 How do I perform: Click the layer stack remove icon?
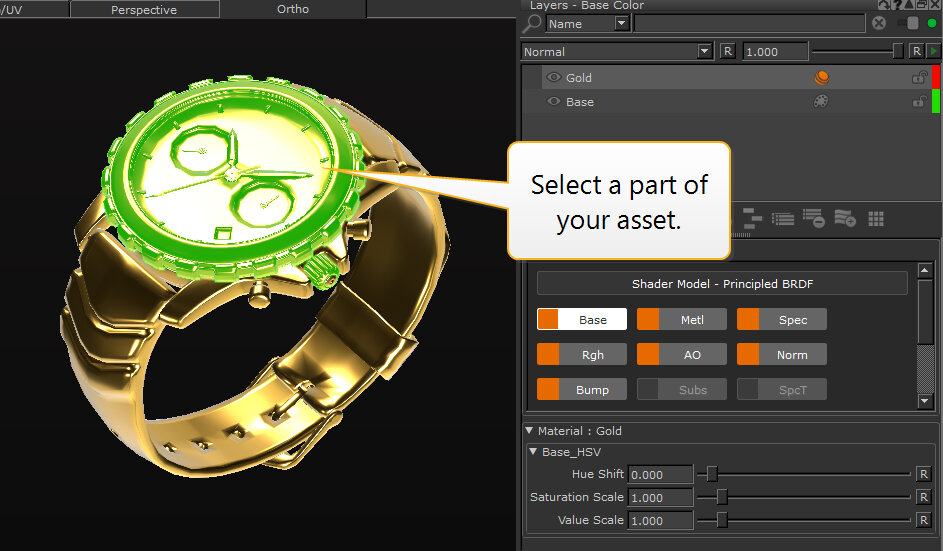click(x=813, y=218)
